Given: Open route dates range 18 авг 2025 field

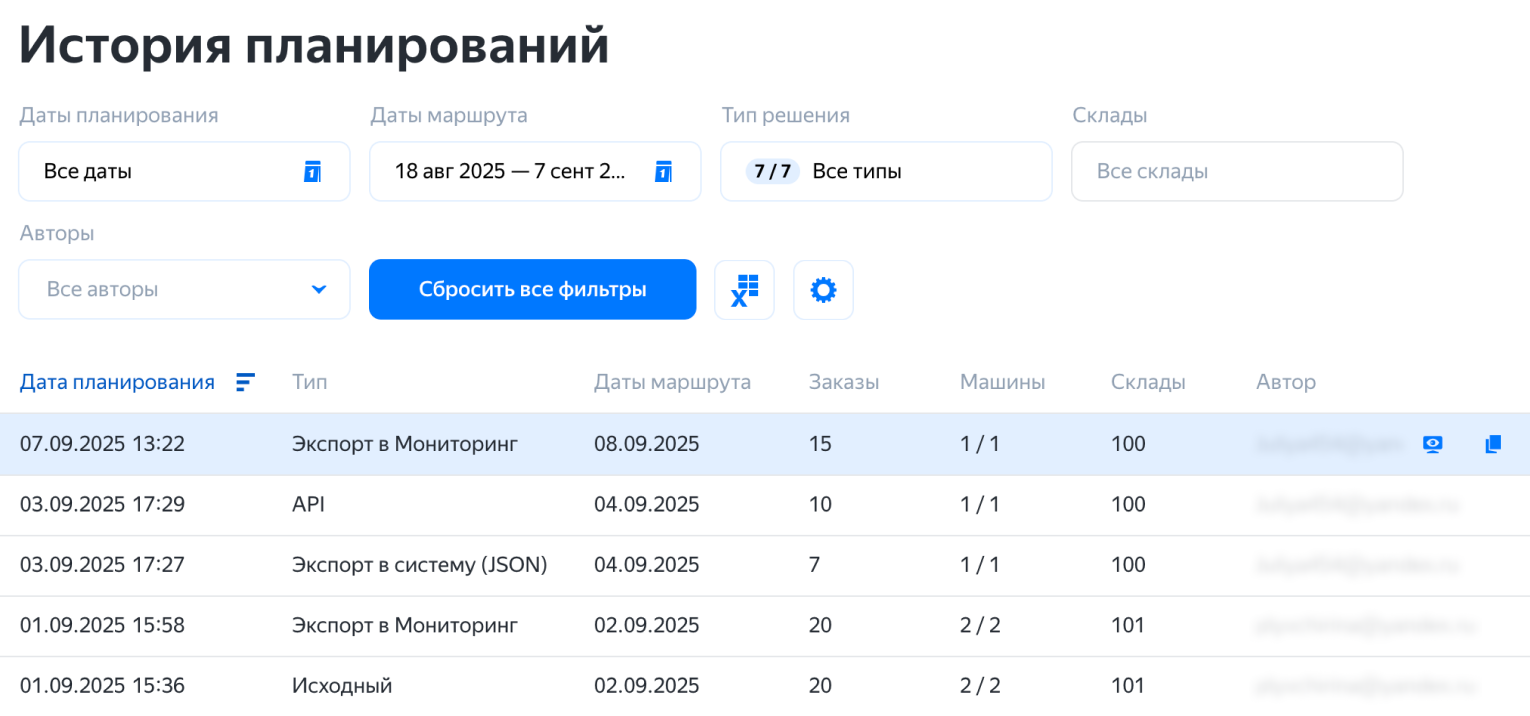Looking at the screenshot, I should (510, 171).
